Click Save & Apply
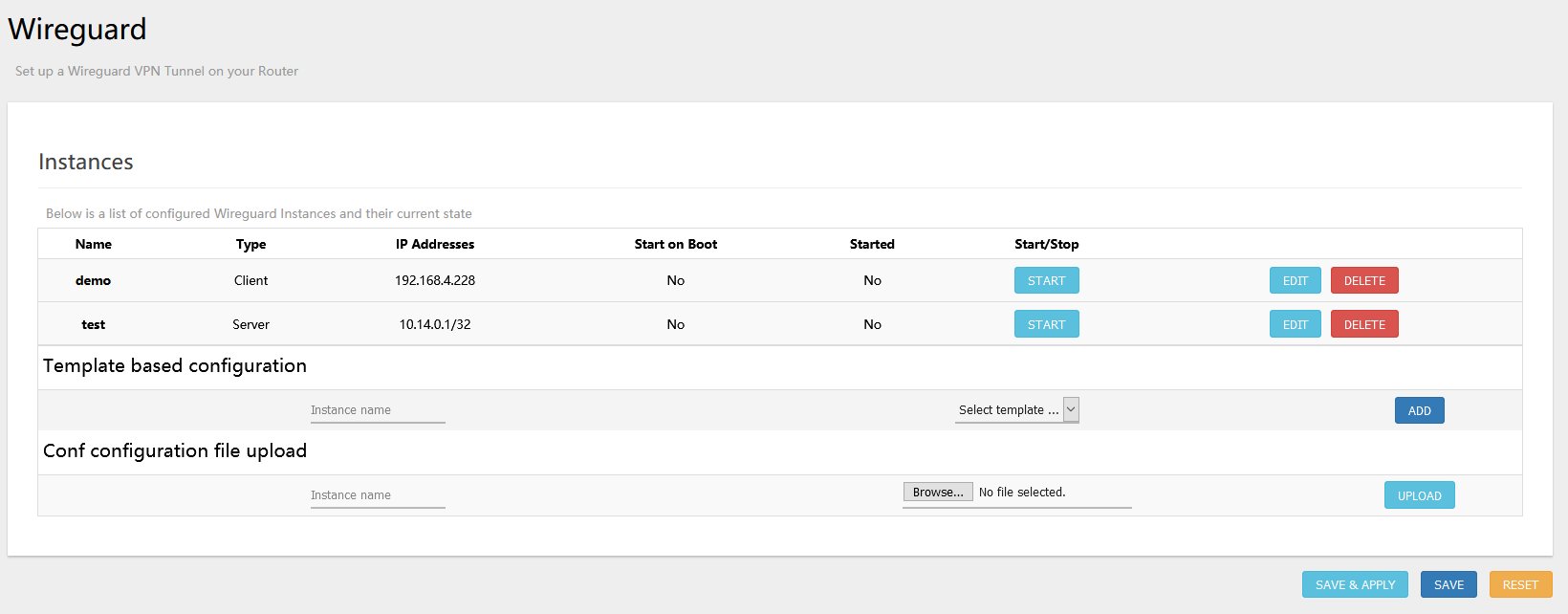Image resolution: width=1568 pixels, height=614 pixels. [x=1356, y=584]
